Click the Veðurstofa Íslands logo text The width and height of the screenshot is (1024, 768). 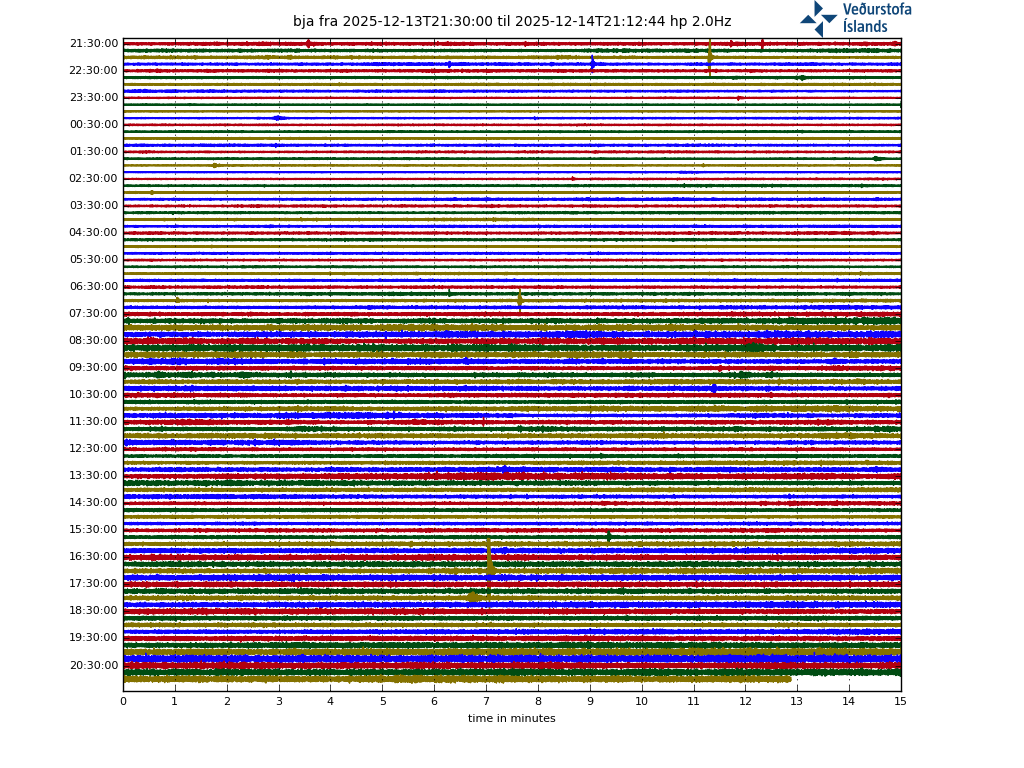coord(876,18)
